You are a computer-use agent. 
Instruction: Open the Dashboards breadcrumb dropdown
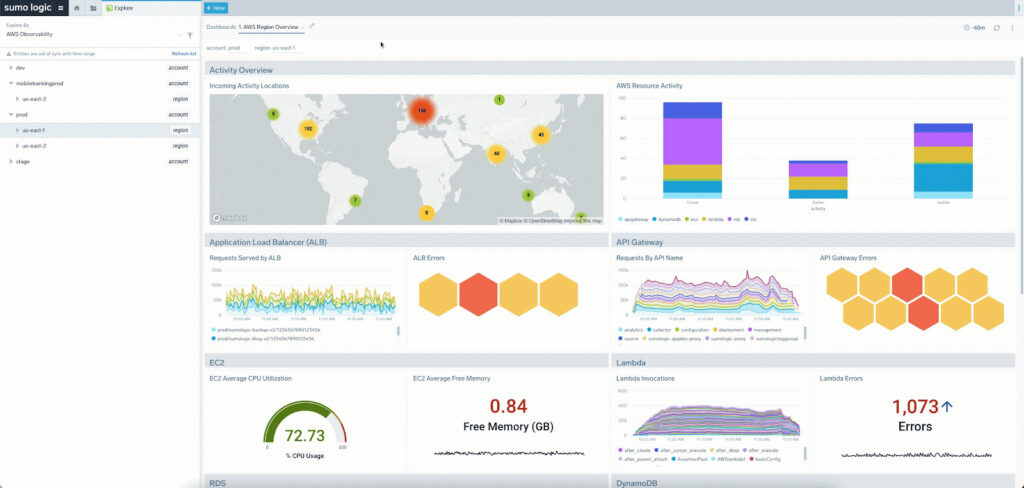click(x=221, y=27)
